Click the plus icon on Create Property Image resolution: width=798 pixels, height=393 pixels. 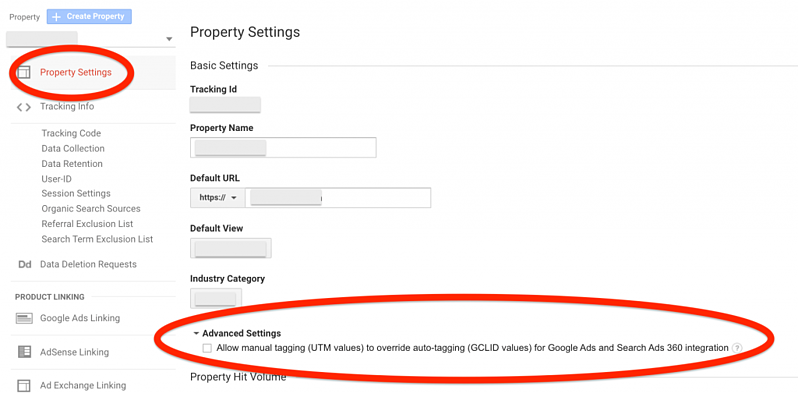[56, 17]
